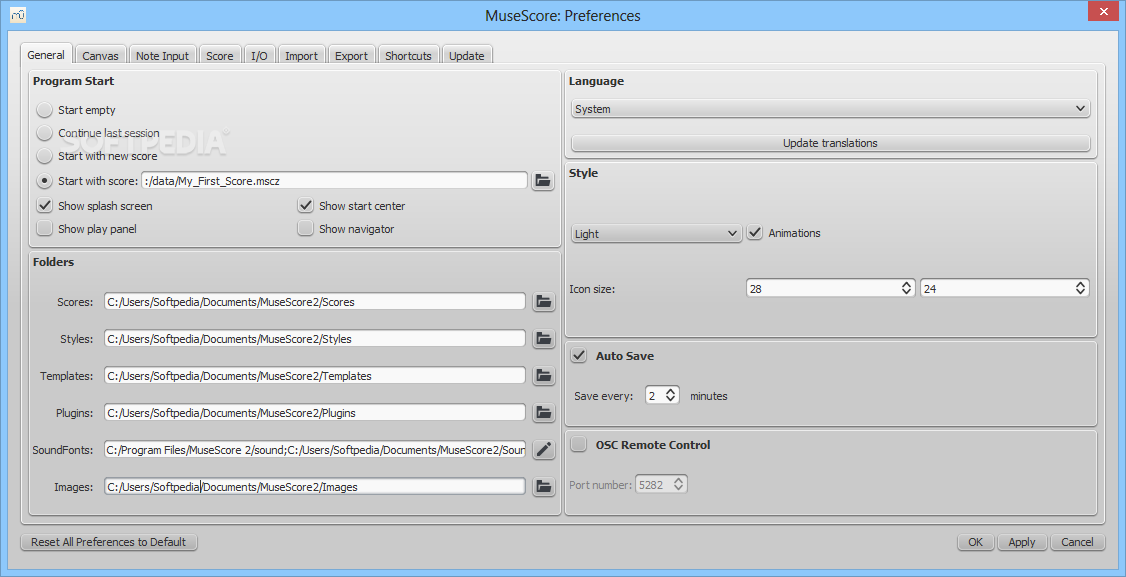The image size is (1126, 577).
Task: Change the Save every minutes spinner
Action: click(x=661, y=395)
